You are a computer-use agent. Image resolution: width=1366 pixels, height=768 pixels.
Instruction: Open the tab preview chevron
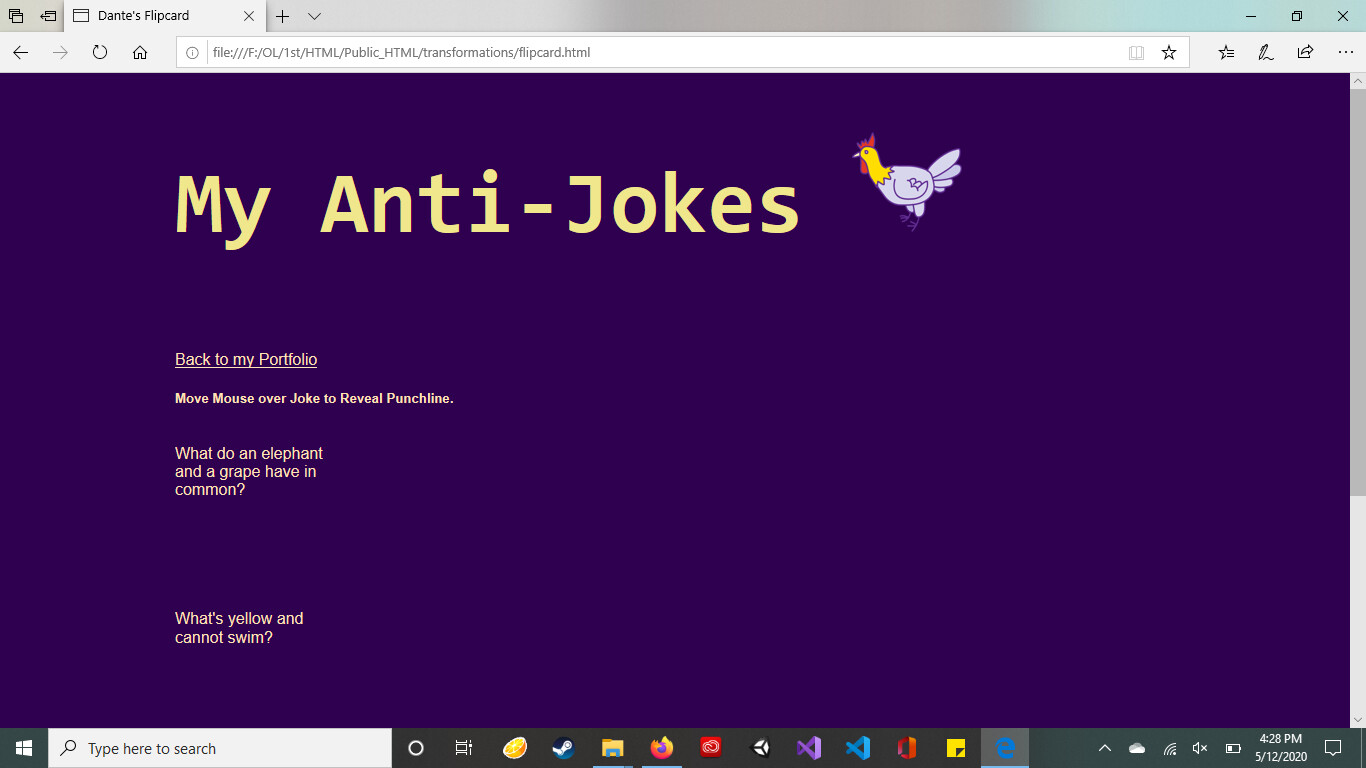[x=314, y=16]
